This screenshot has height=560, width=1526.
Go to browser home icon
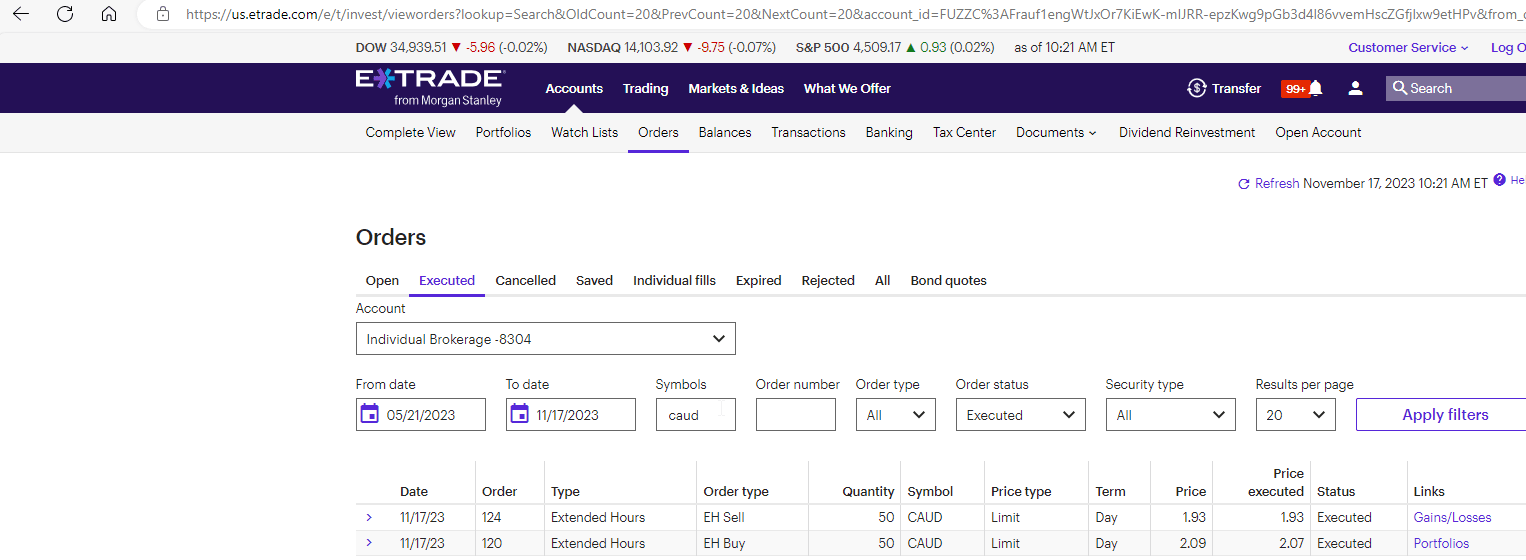[x=109, y=14]
